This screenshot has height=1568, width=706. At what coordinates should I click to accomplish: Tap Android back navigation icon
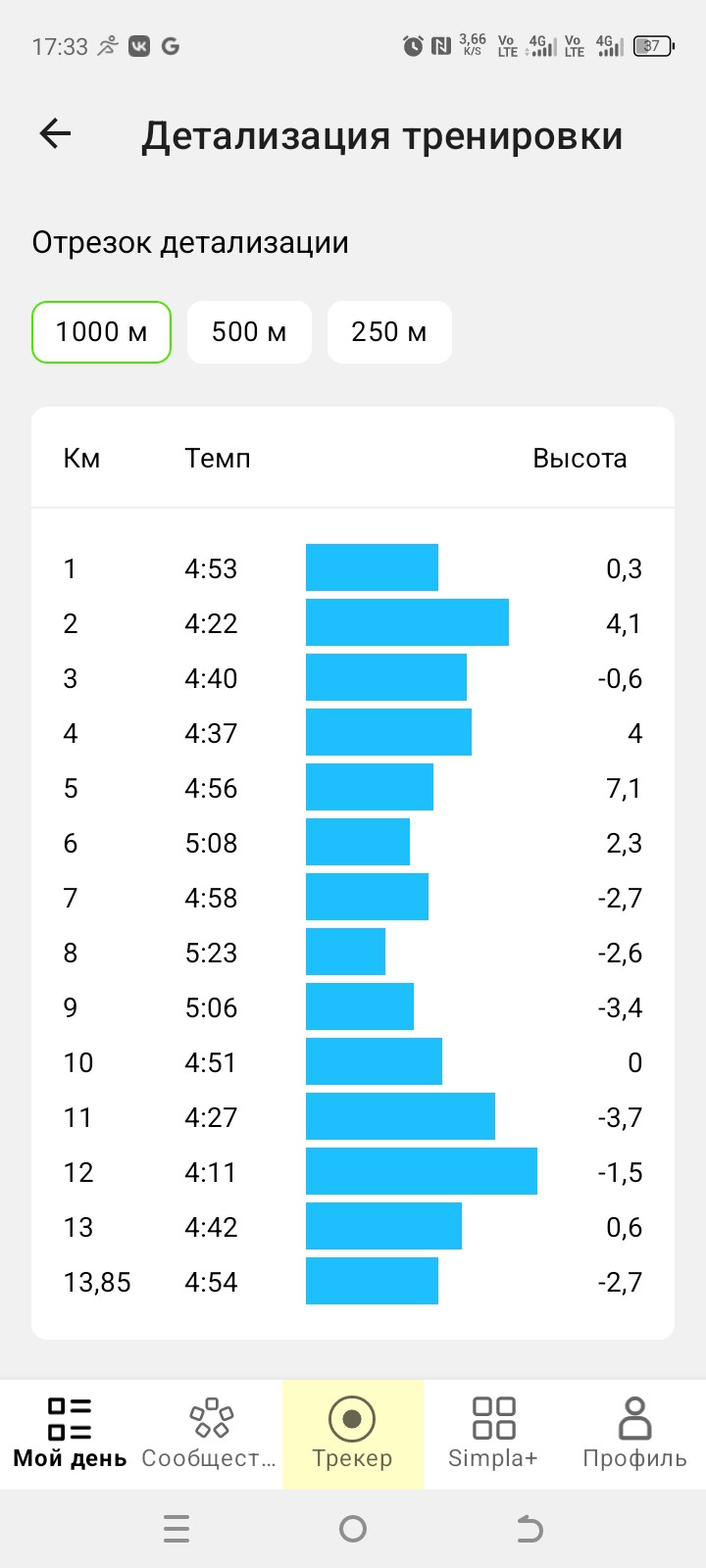529,1529
